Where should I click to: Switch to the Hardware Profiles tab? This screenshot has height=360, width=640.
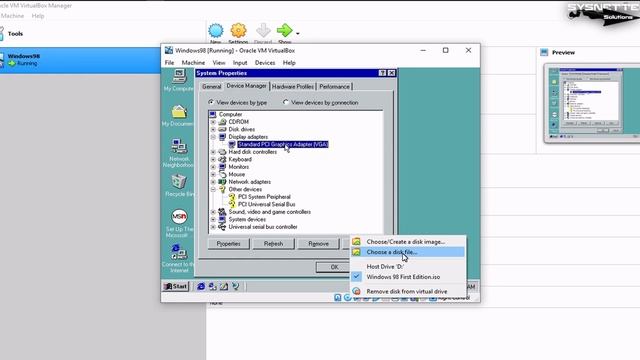point(293,87)
